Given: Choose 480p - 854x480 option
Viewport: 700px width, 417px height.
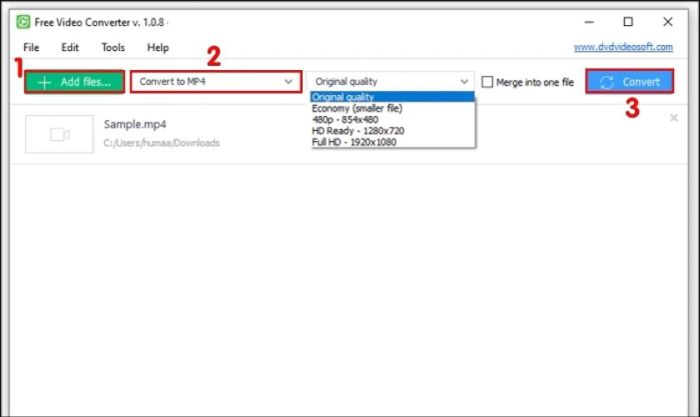Looking at the screenshot, I should coord(392,120).
